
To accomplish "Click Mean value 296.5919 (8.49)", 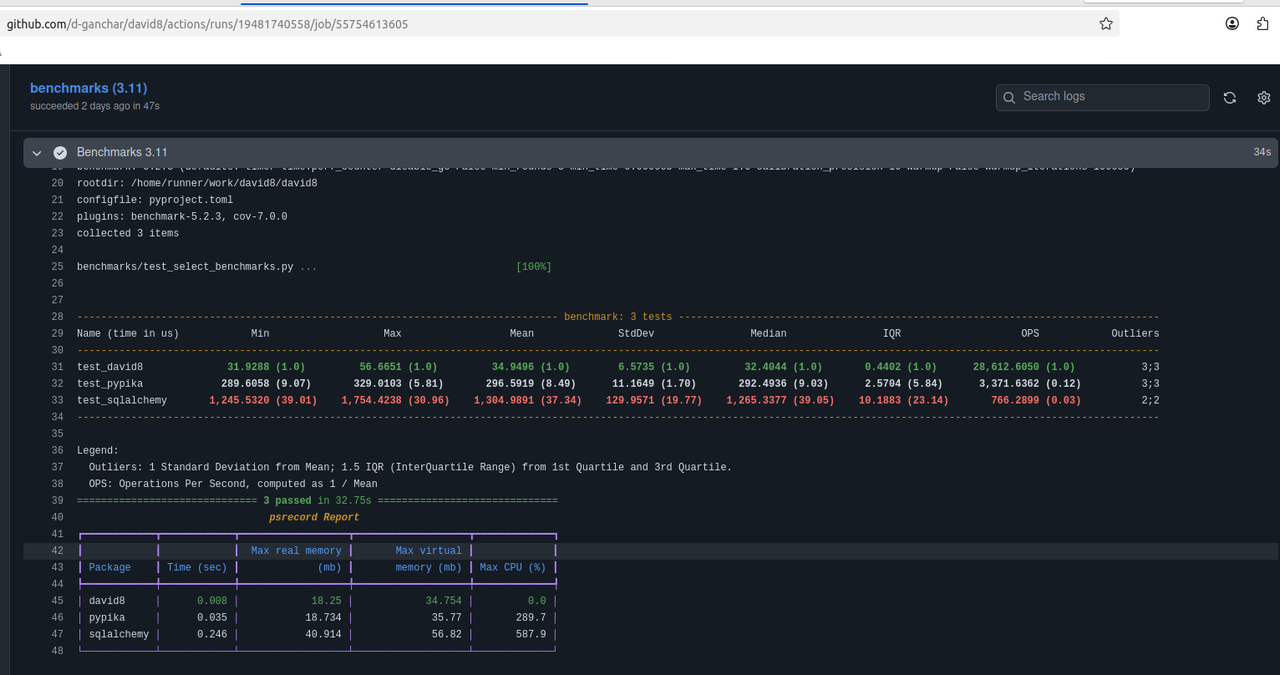I will (531, 384).
